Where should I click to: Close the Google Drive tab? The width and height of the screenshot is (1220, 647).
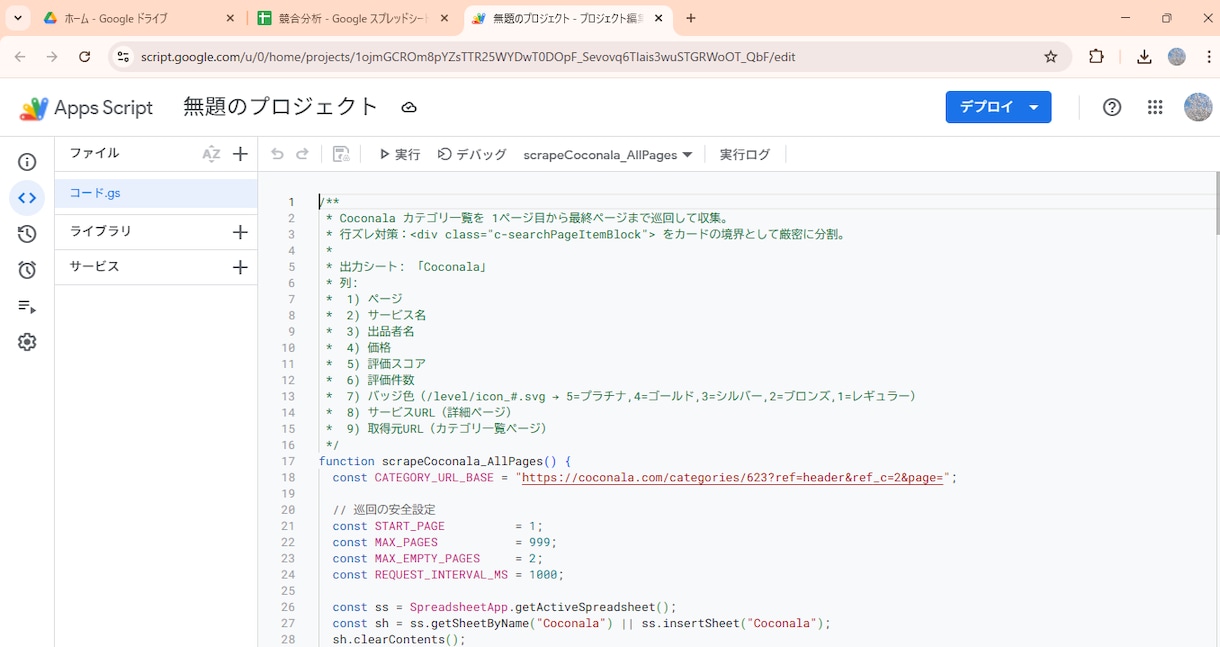click(230, 18)
